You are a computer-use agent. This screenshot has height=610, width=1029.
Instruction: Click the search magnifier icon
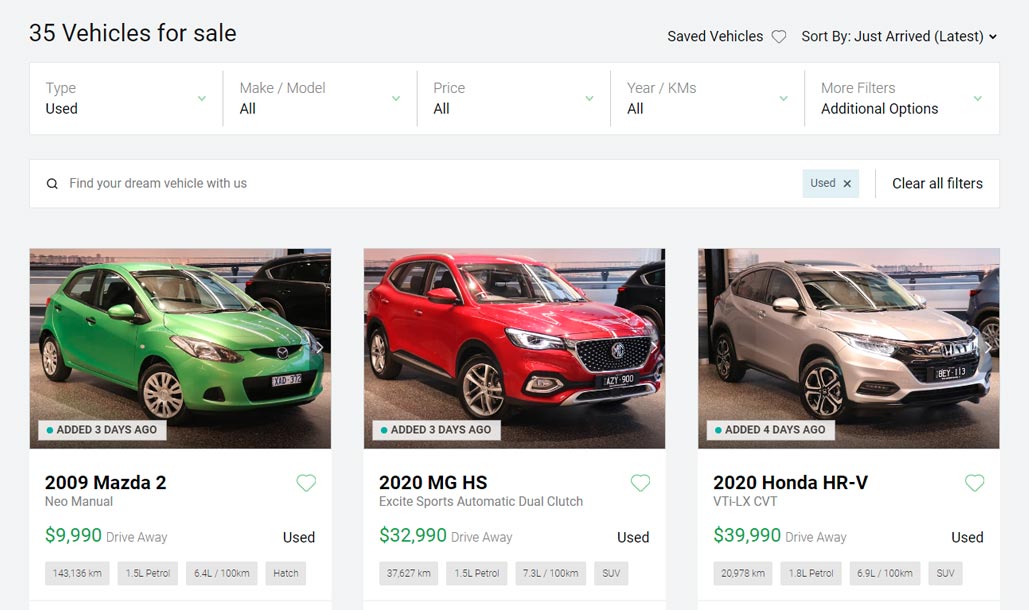point(52,184)
